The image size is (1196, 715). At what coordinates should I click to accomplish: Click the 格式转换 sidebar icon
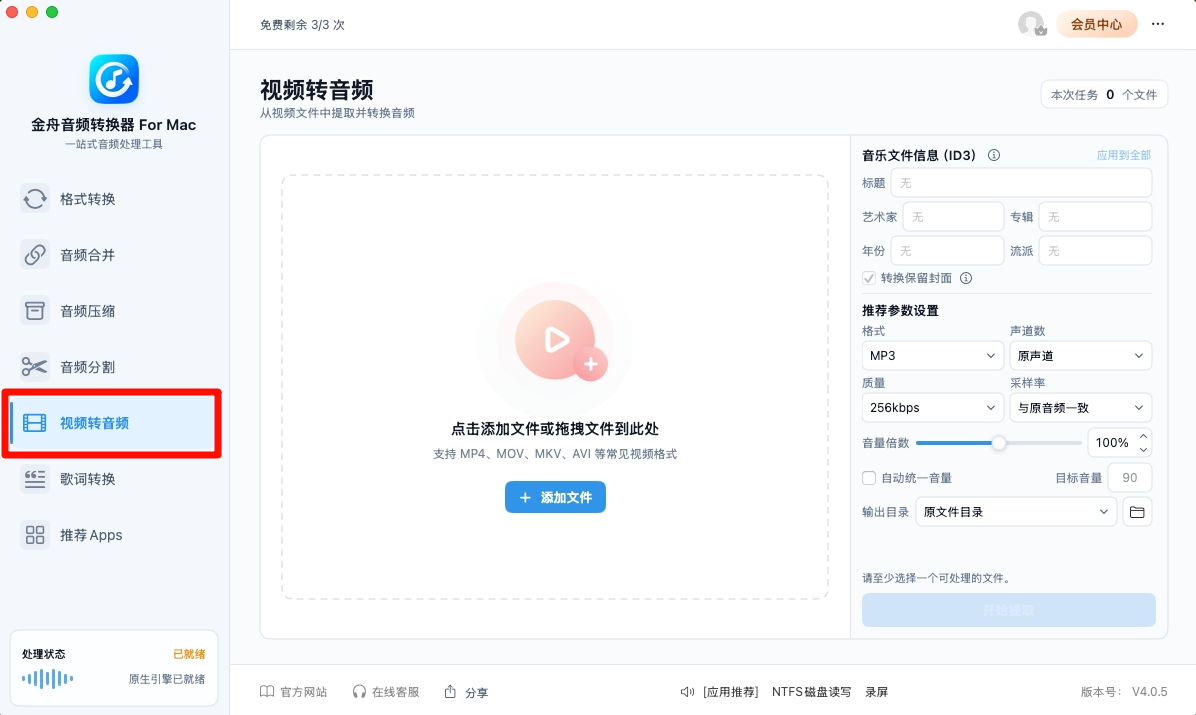click(x=34, y=199)
